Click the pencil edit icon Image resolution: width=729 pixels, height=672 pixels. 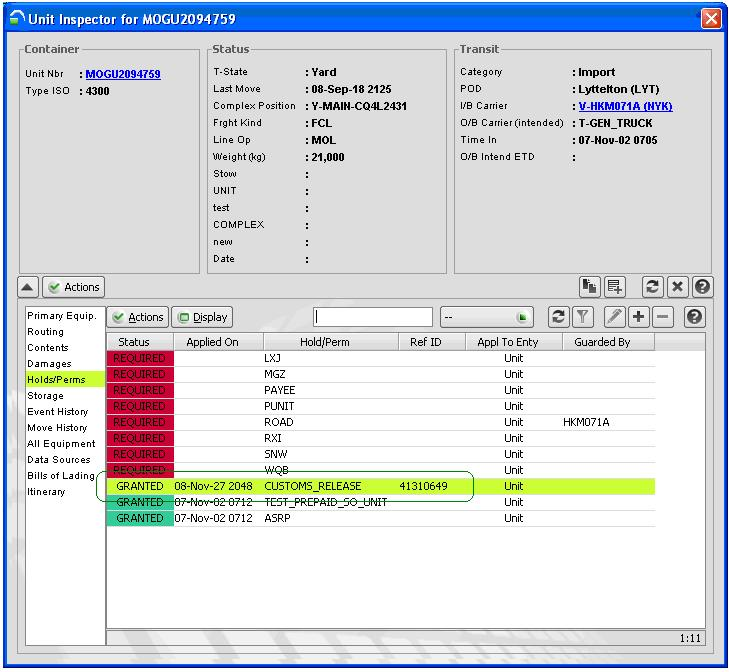(614, 317)
